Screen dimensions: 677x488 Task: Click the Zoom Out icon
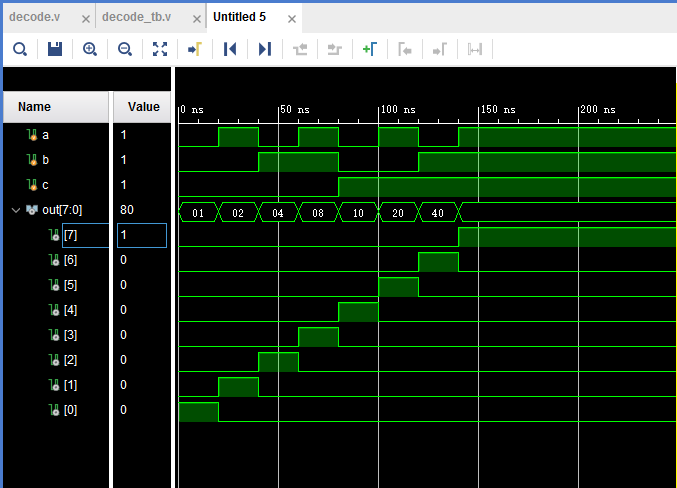point(125,49)
